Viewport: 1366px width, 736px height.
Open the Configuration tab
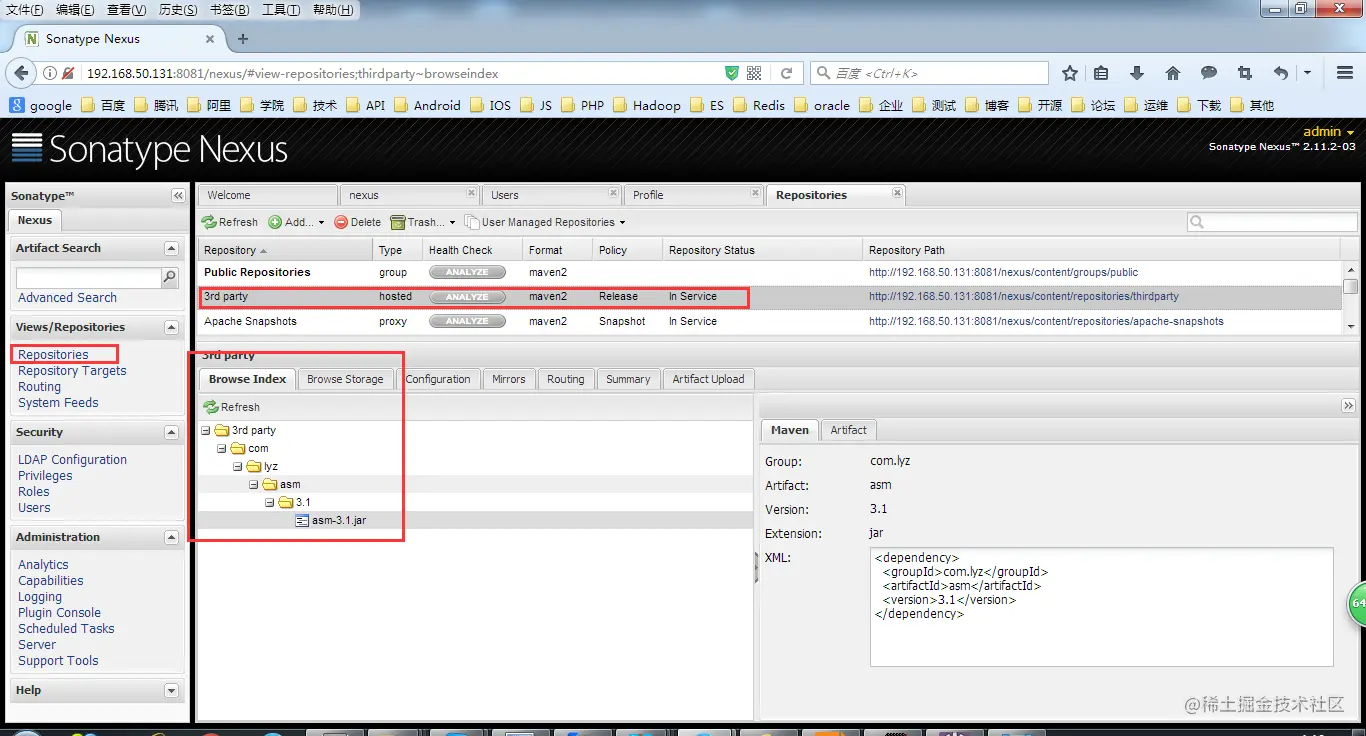click(438, 379)
